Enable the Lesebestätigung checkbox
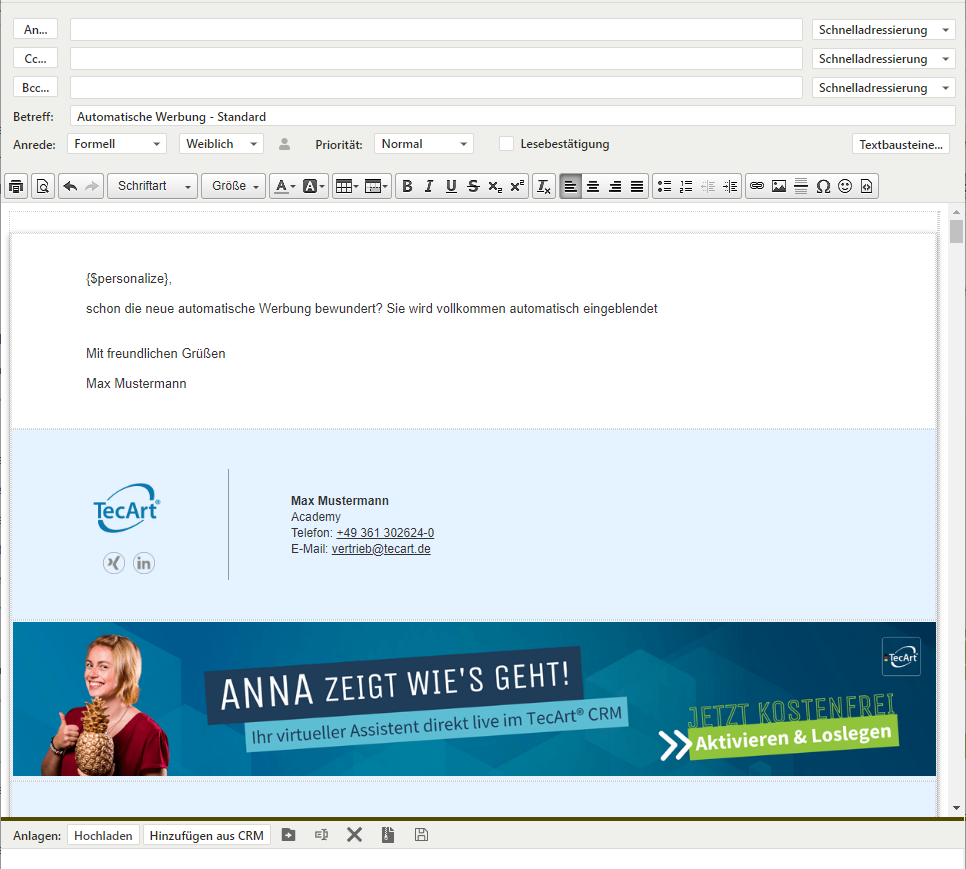Screen dimensions: 966x869 tap(507, 144)
